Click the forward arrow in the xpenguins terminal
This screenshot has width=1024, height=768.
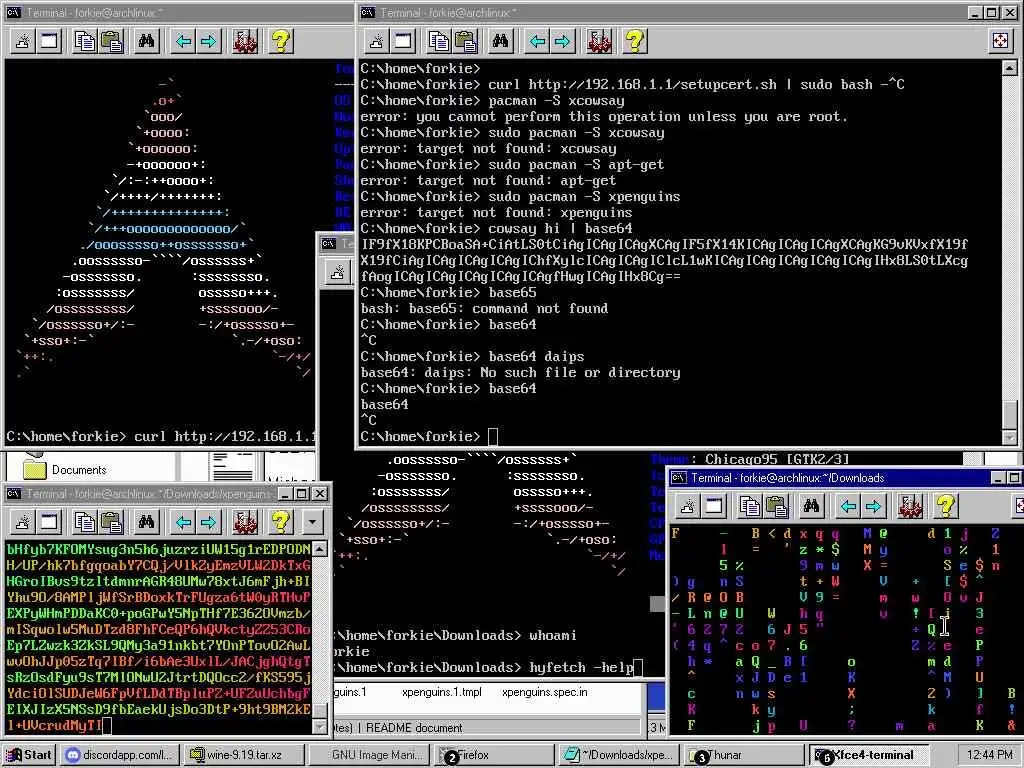(208, 522)
